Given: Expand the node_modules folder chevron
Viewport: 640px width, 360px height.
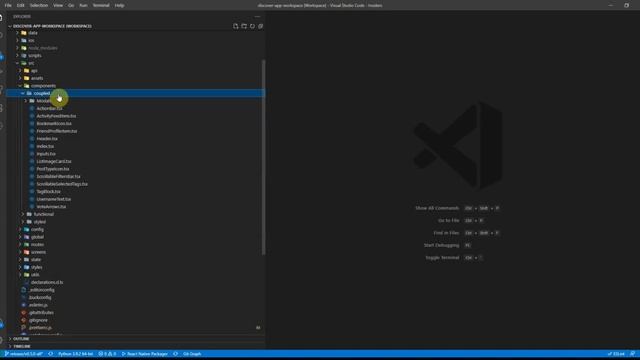Looking at the screenshot, I should pyautogui.click(x=18, y=48).
